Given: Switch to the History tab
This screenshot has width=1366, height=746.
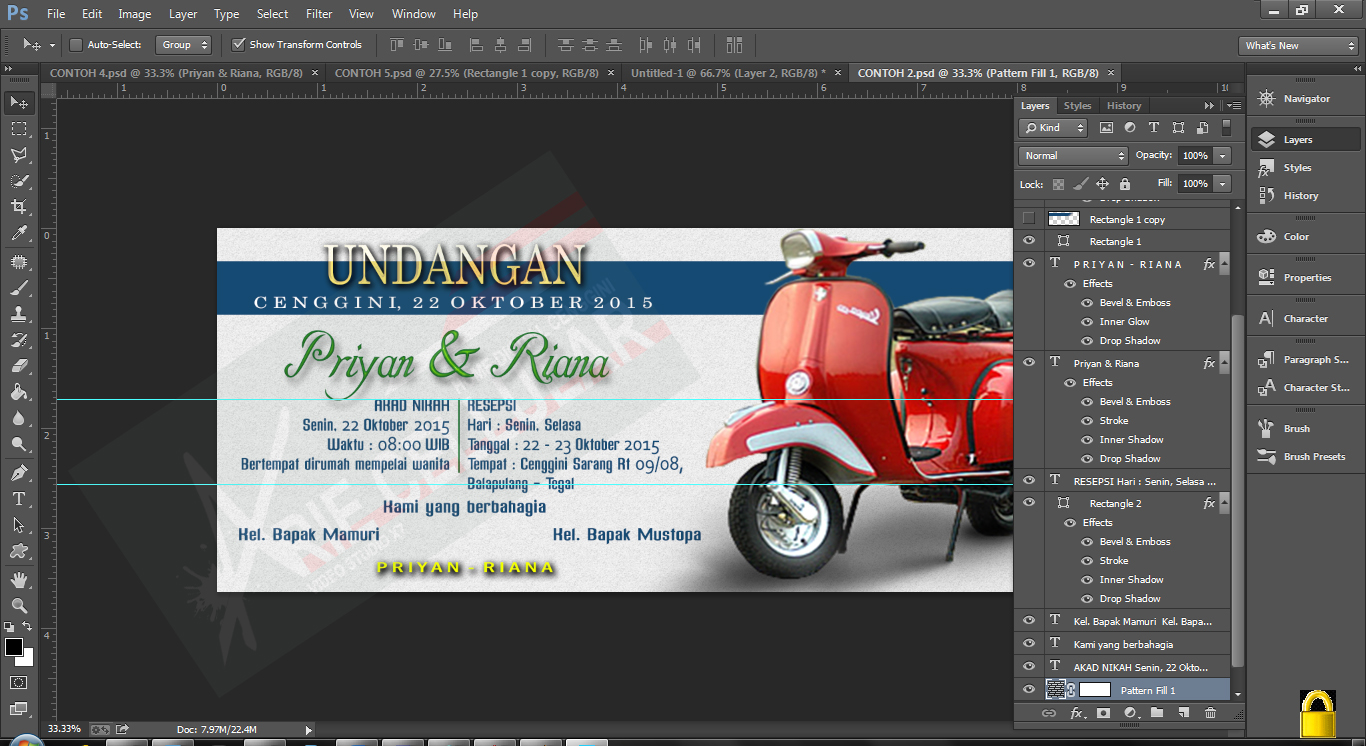Looking at the screenshot, I should point(1124,105).
